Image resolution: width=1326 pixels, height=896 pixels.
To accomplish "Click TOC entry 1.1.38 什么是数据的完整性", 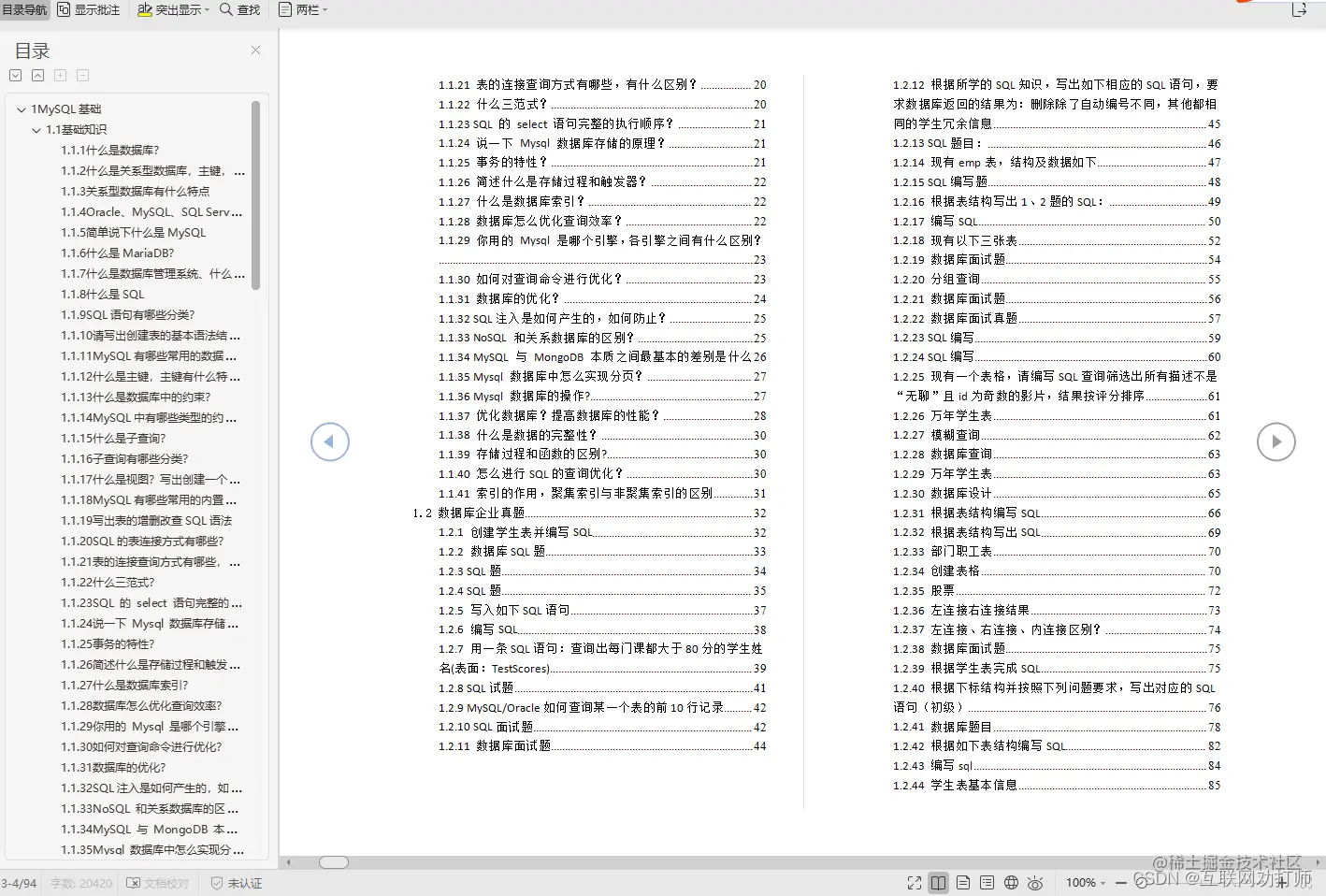I will point(602,435).
